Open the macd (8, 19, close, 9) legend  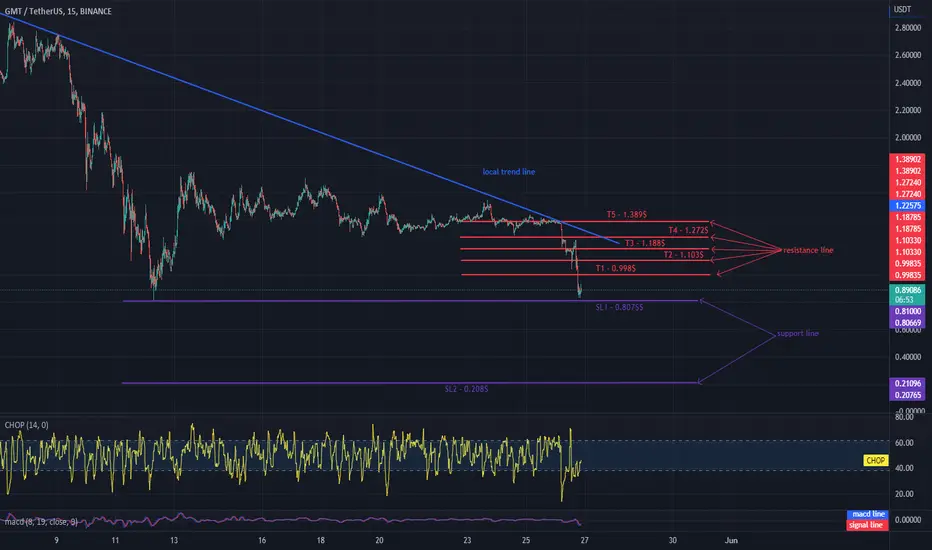pyautogui.click(x=41, y=522)
